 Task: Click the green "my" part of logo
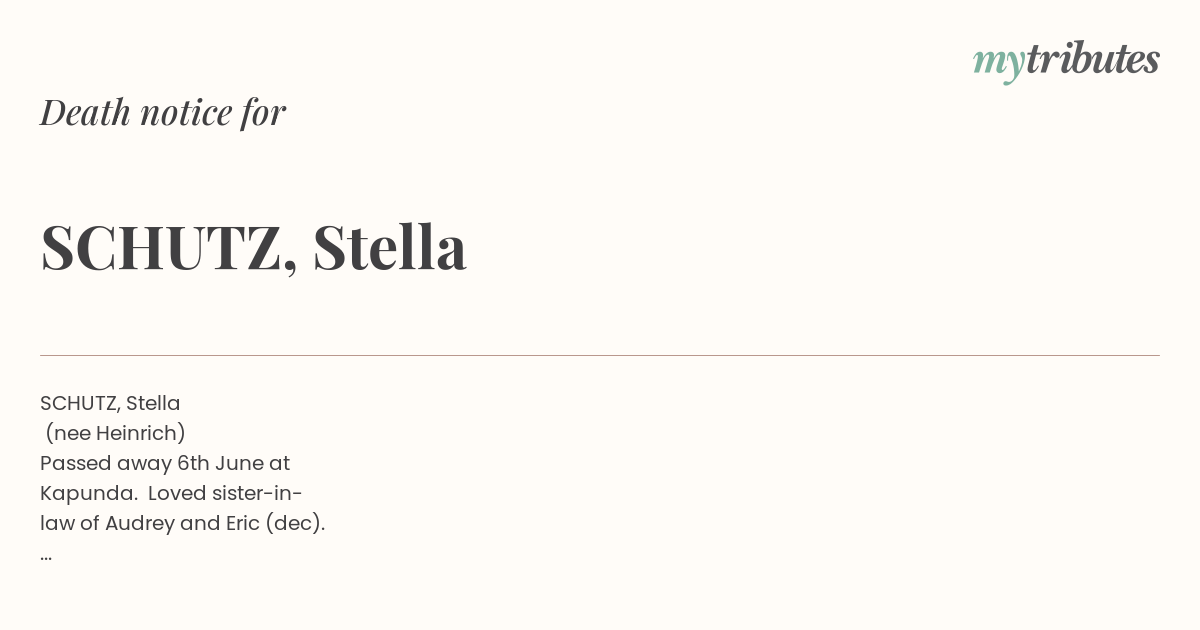[x=999, y=64]
